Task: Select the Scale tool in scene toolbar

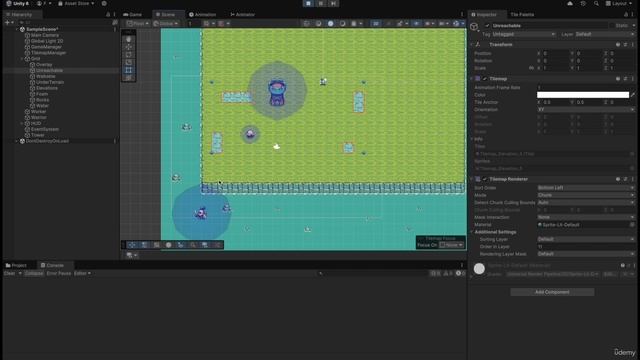Action: click(129, 62)
